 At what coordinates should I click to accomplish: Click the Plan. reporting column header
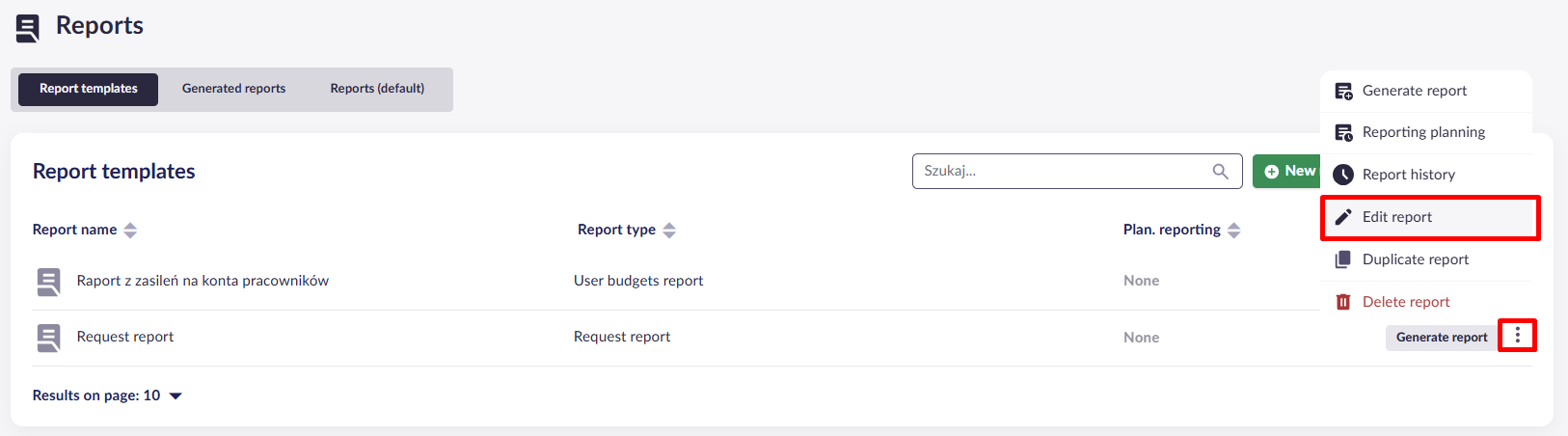(x=1172, y=230)
